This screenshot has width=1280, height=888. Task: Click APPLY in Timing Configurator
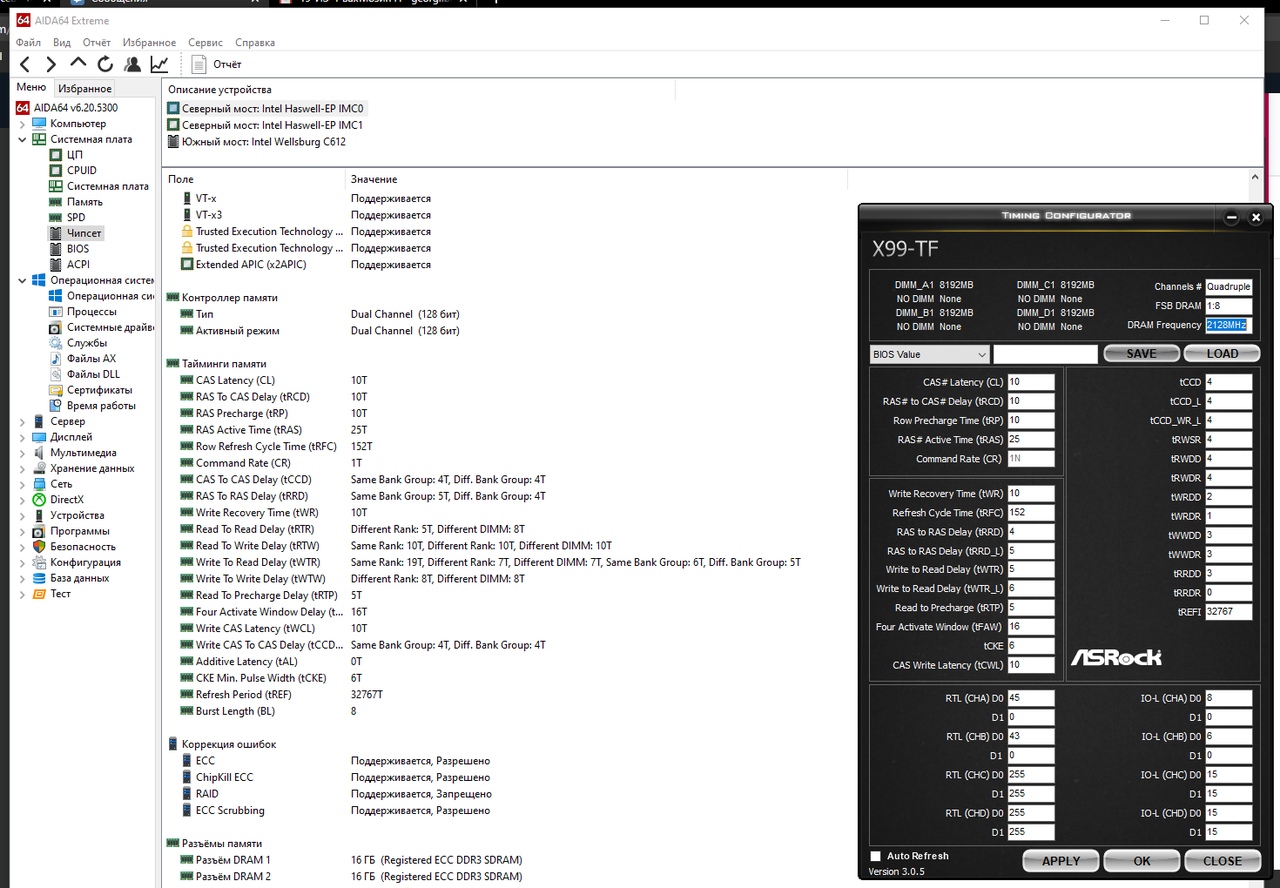[1061, 860]
